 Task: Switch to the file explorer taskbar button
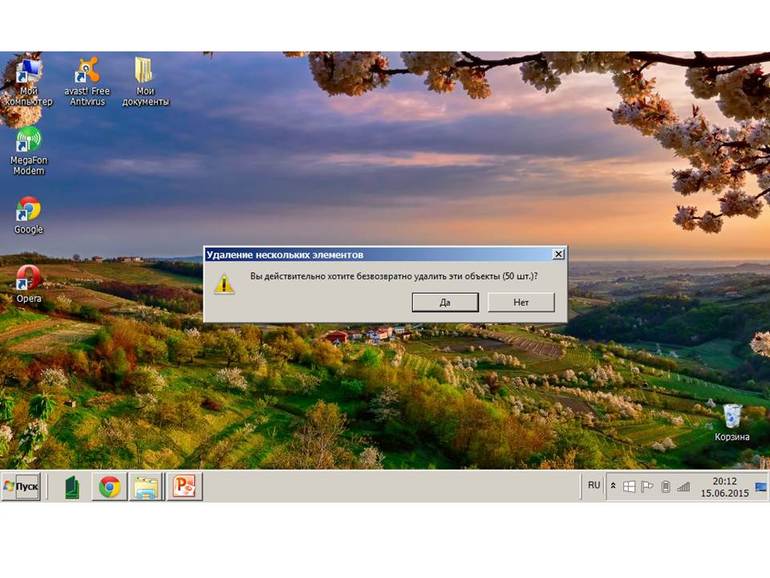[146, 487]
